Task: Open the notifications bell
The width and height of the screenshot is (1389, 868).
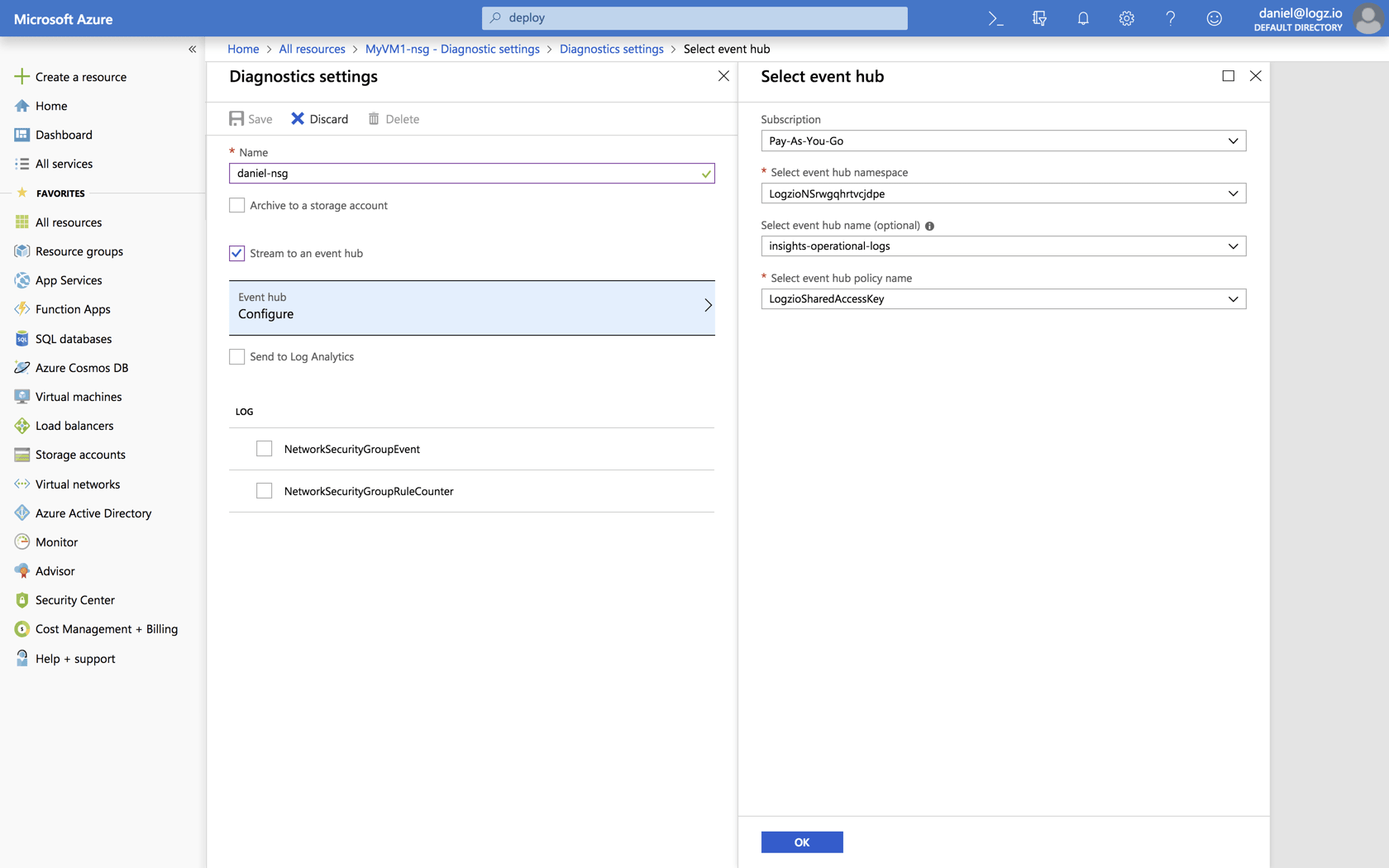Action: click(1083, 18)
